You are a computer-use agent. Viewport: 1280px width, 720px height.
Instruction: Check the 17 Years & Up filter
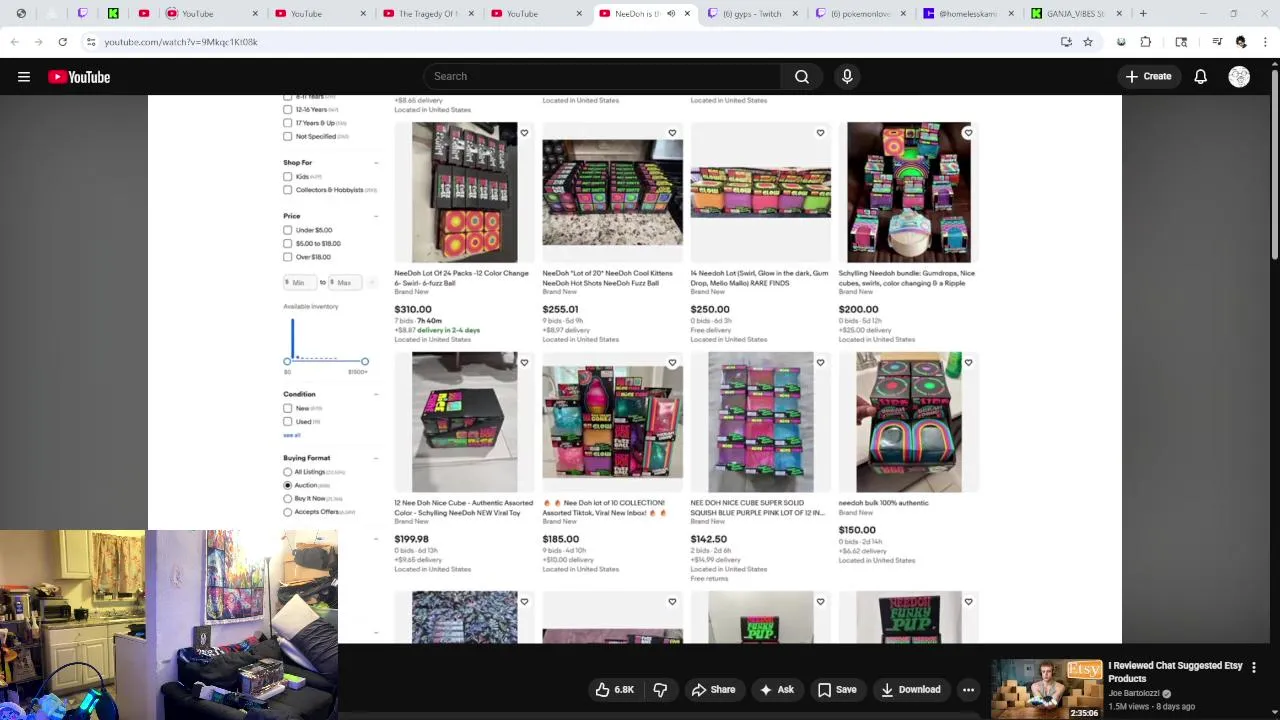[288, 123]
